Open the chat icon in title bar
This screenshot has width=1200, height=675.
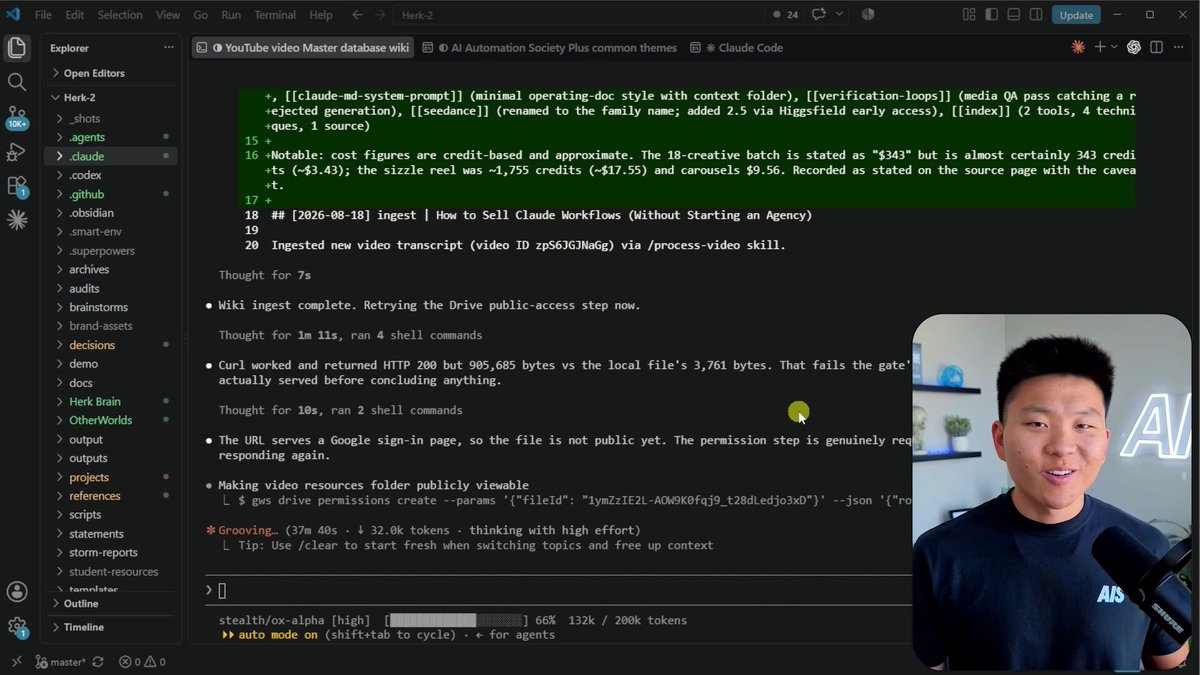tap(819, 15)
